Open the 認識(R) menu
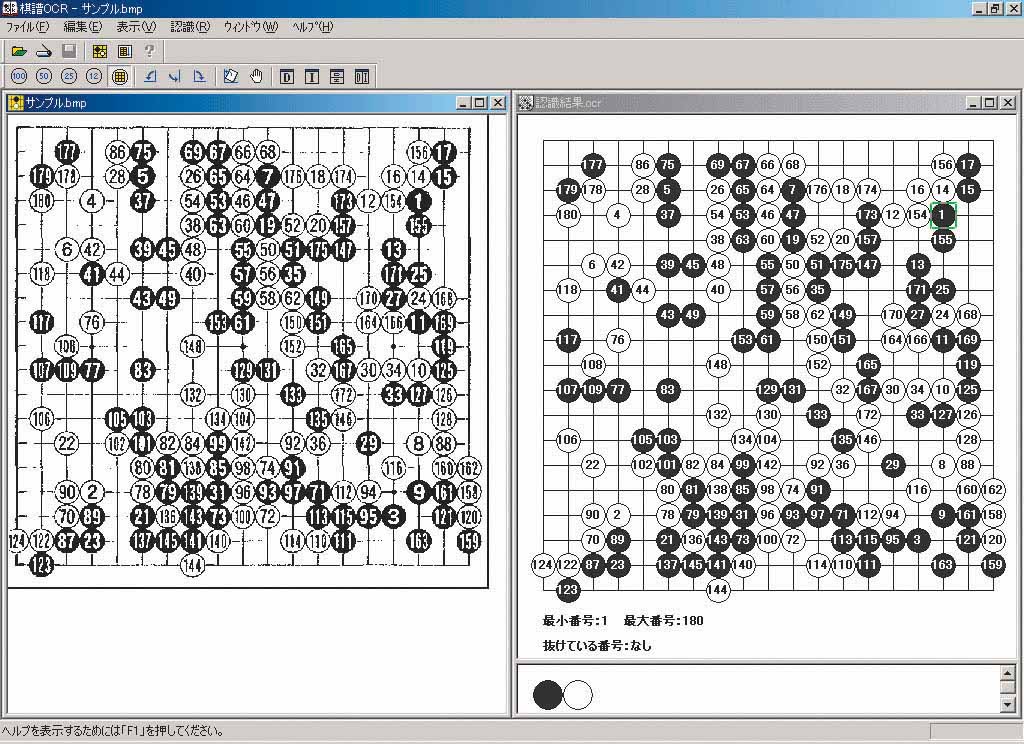Viewport: 1024px width, 744px height. pos(190,27)
